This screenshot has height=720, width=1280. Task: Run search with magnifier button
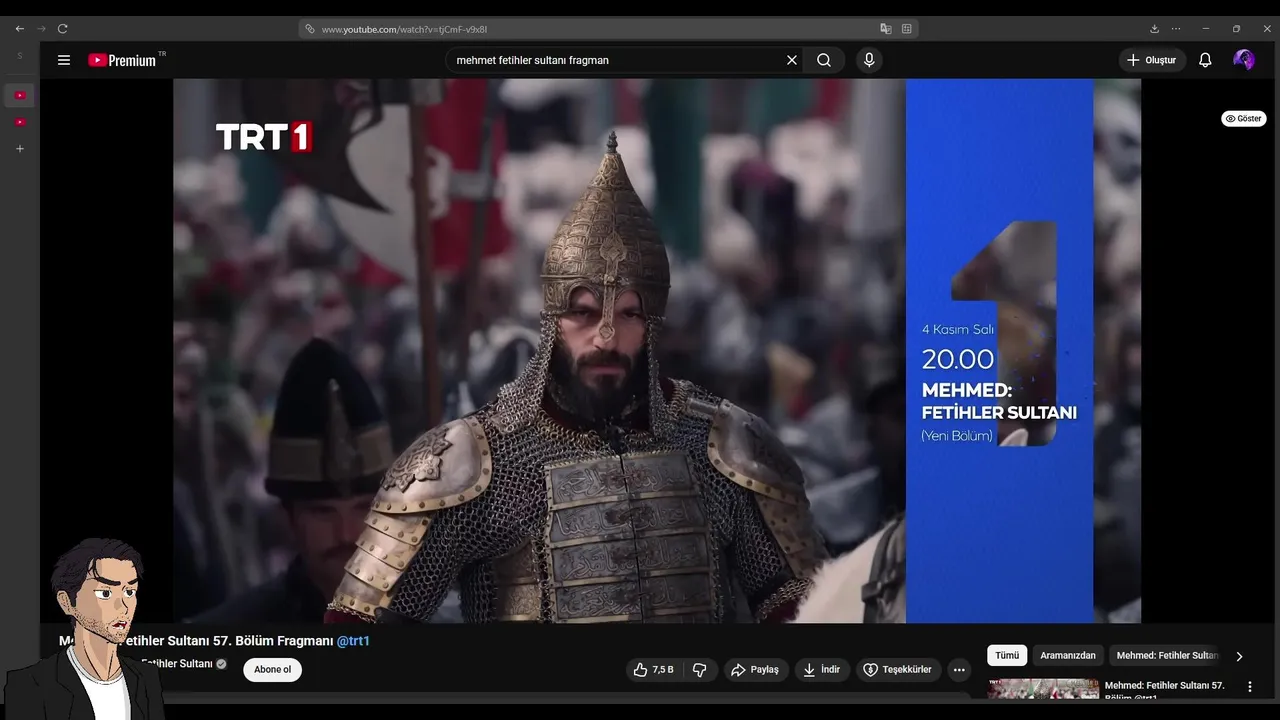click(824, 60)
